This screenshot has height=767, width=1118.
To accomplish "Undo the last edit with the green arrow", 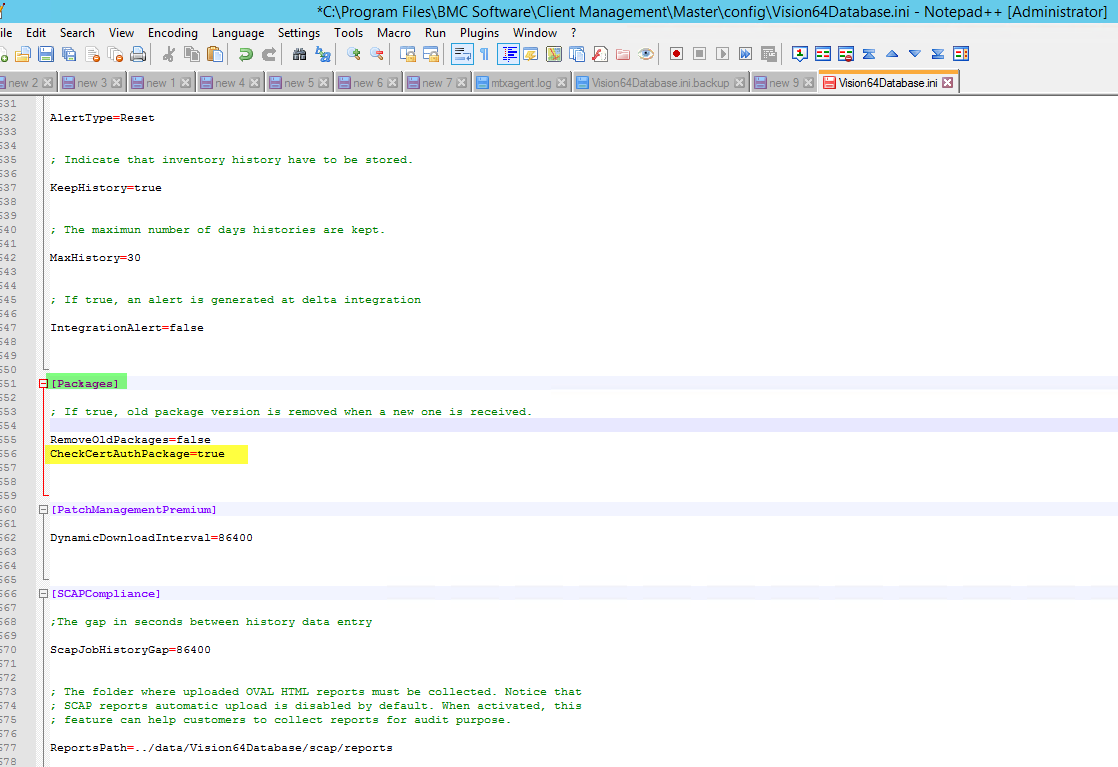I will click(245, 54).
